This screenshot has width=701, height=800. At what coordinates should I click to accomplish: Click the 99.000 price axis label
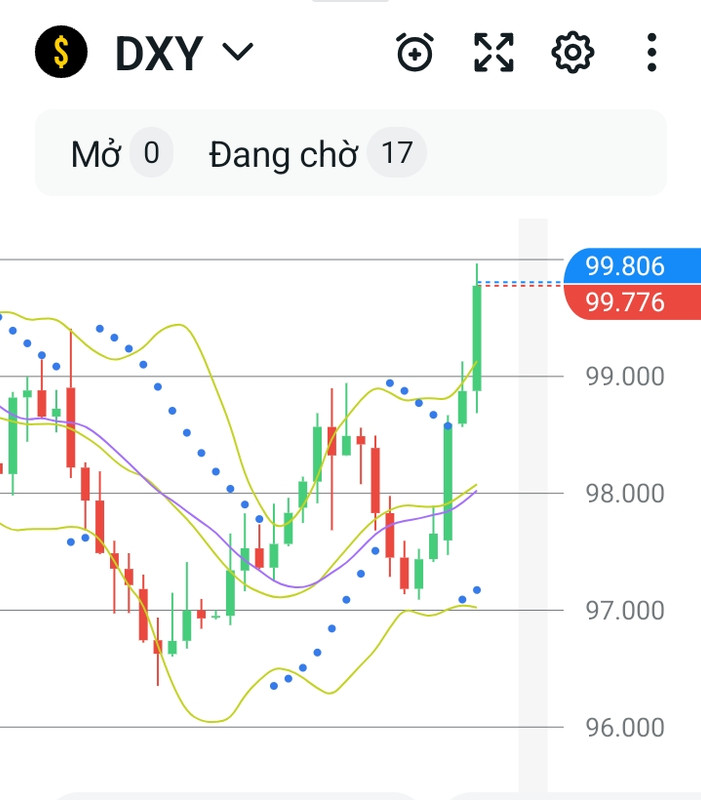[624, 377]
